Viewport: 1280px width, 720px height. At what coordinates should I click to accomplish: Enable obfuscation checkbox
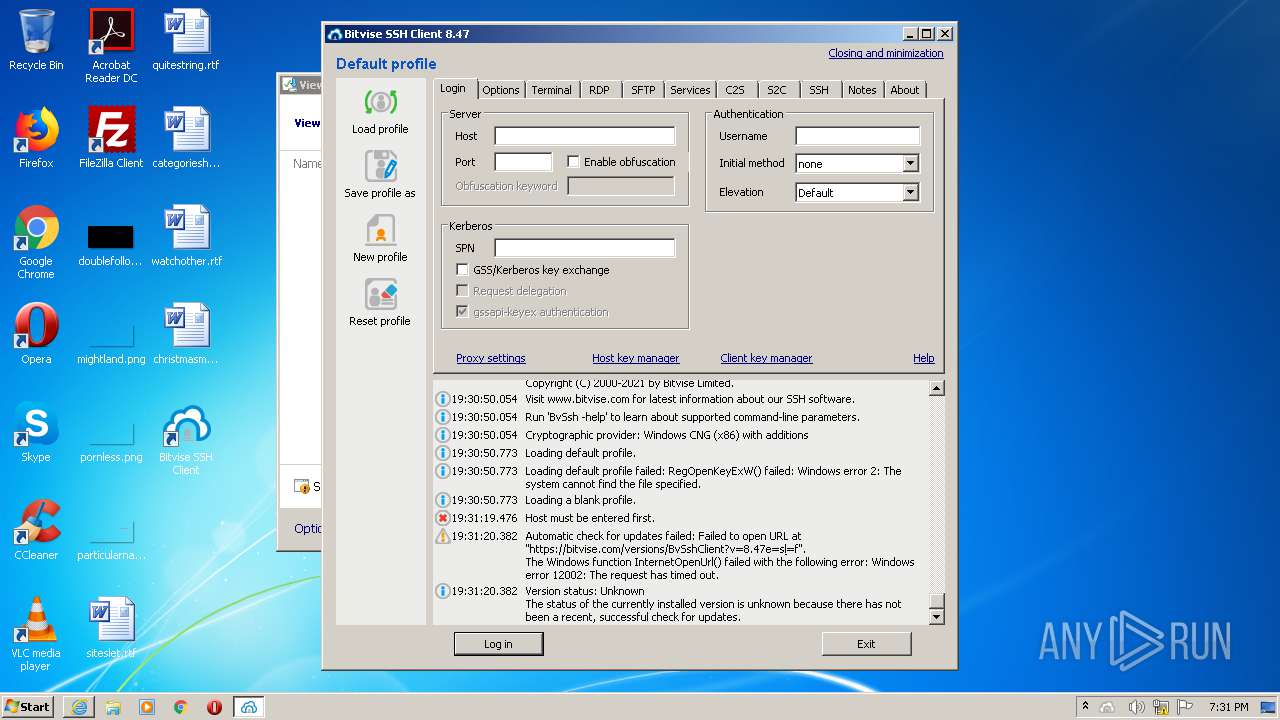[x=573, y=161]
